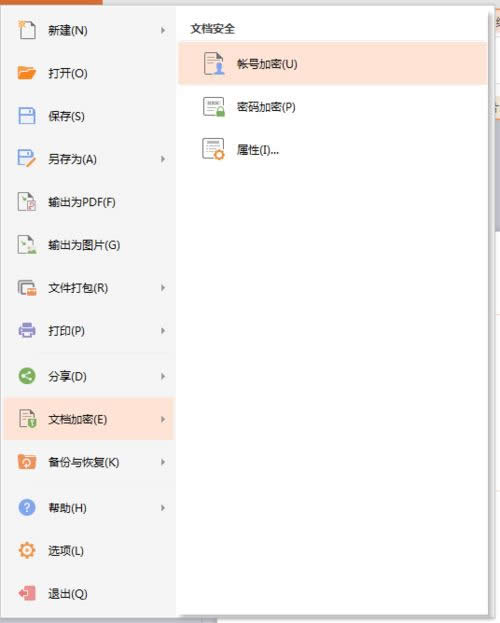Click the vertical scrollbar behind the menu
This screenshot has width=500, height=623.
pos(497,175)
